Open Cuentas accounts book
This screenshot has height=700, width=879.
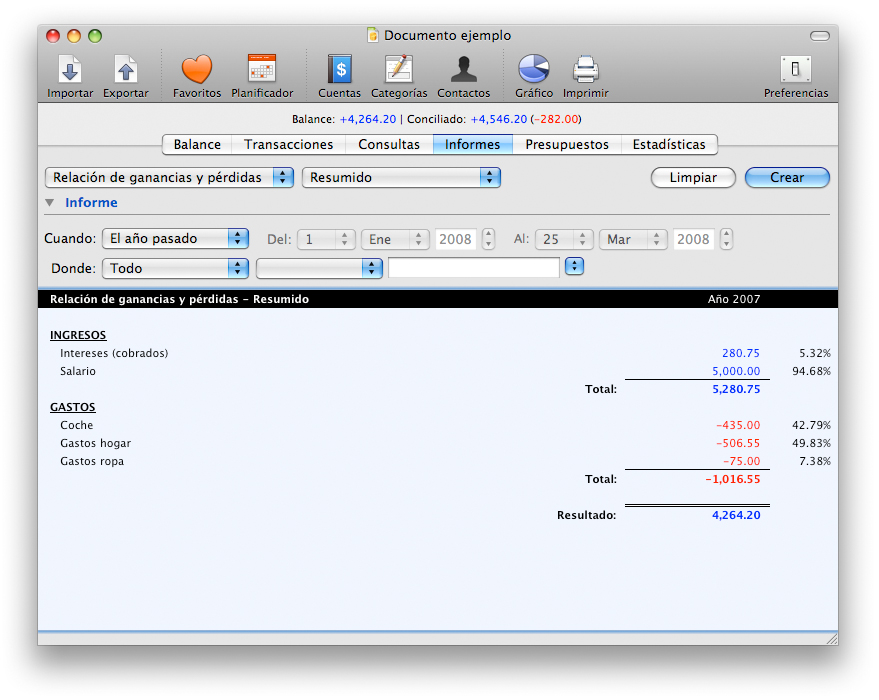point(339,76)
